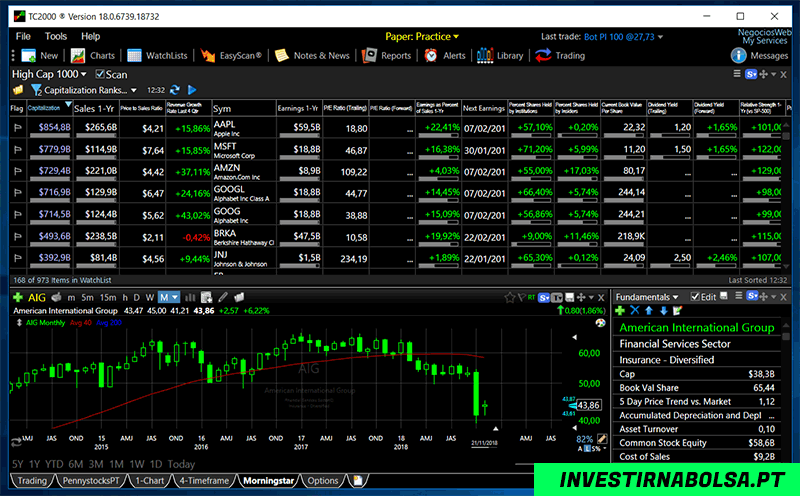Switch to the PennystocksPT tab

91,481
